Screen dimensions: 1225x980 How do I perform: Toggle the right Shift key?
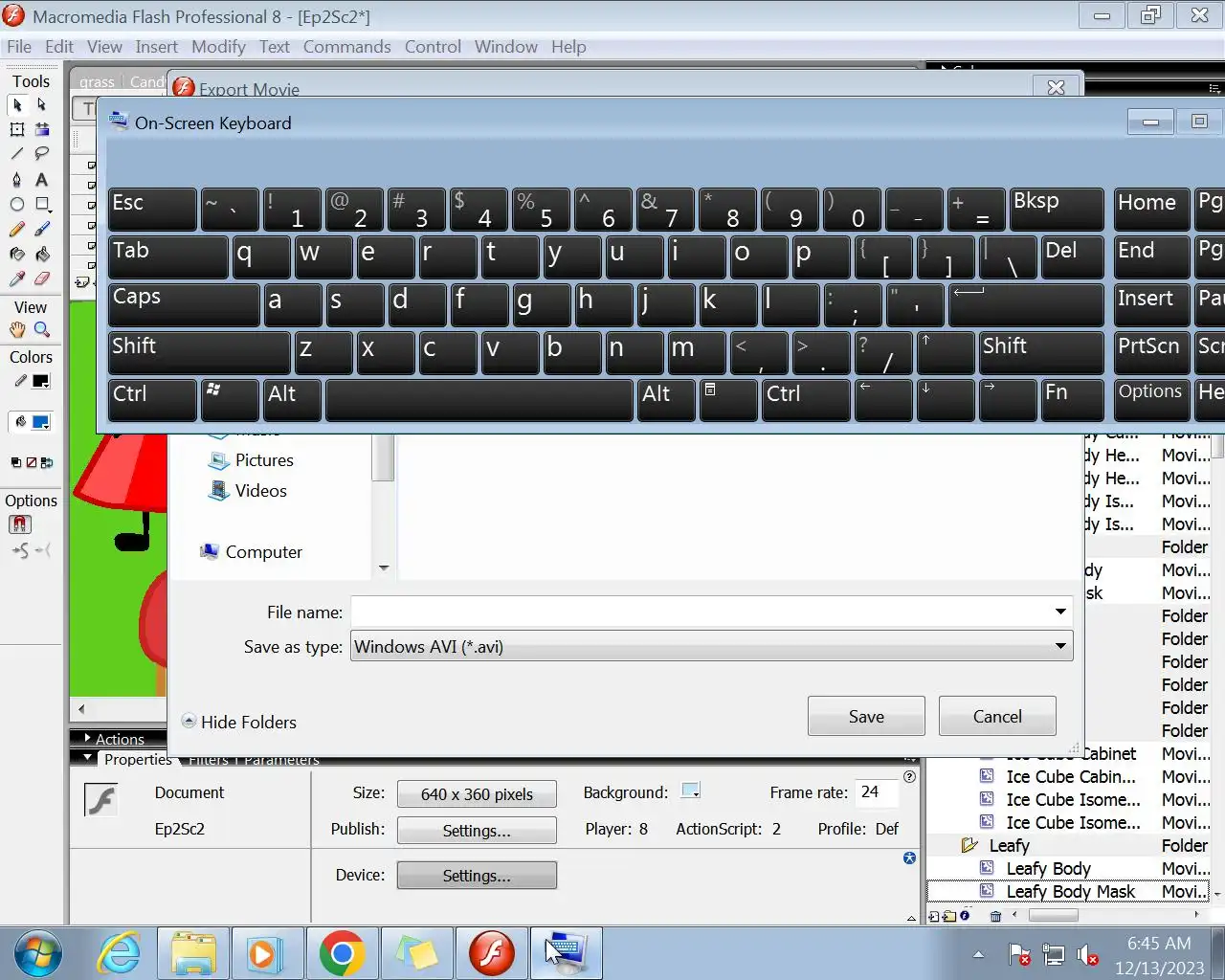coord(1041,352)
